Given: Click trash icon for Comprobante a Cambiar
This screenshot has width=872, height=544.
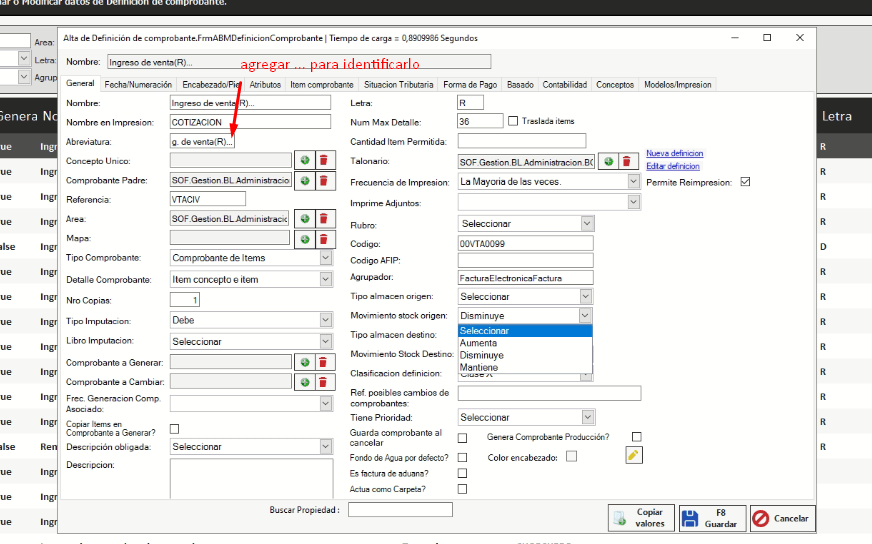Looking at the screenshot, I should click(323, 382).
